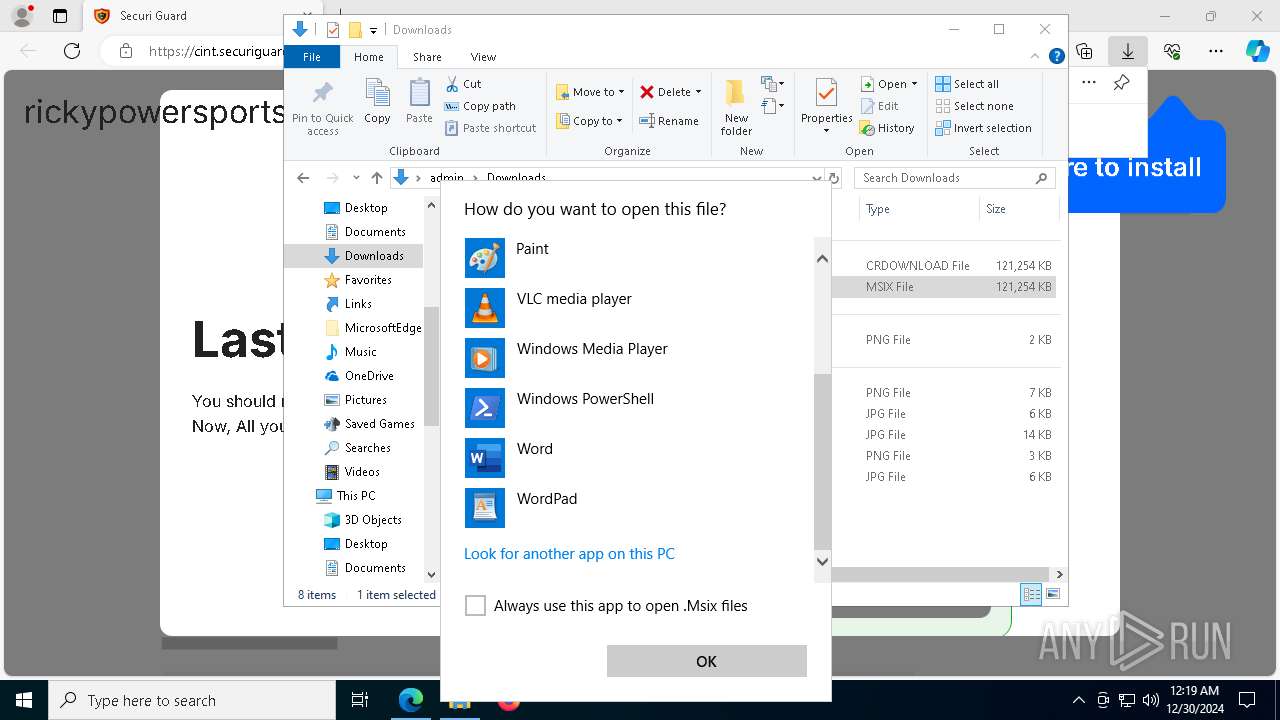Choose VLC media player app
1280x720 pixels.
[x=637, y=308]
